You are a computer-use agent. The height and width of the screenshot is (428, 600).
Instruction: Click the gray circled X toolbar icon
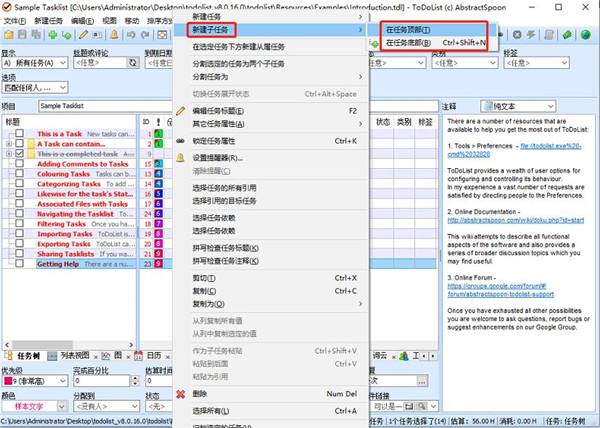(x=517, y=35)
